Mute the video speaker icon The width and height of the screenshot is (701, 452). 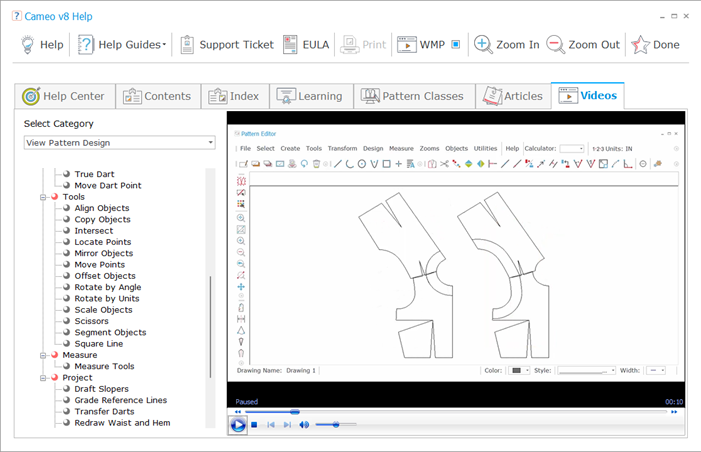pos(304,425)
